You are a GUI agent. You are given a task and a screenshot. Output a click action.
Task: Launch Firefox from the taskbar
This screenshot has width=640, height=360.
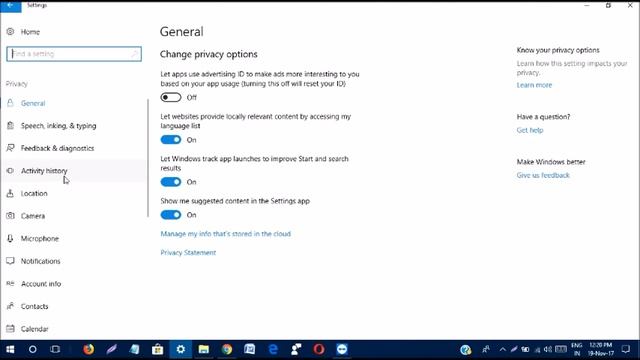pos(88,349)
